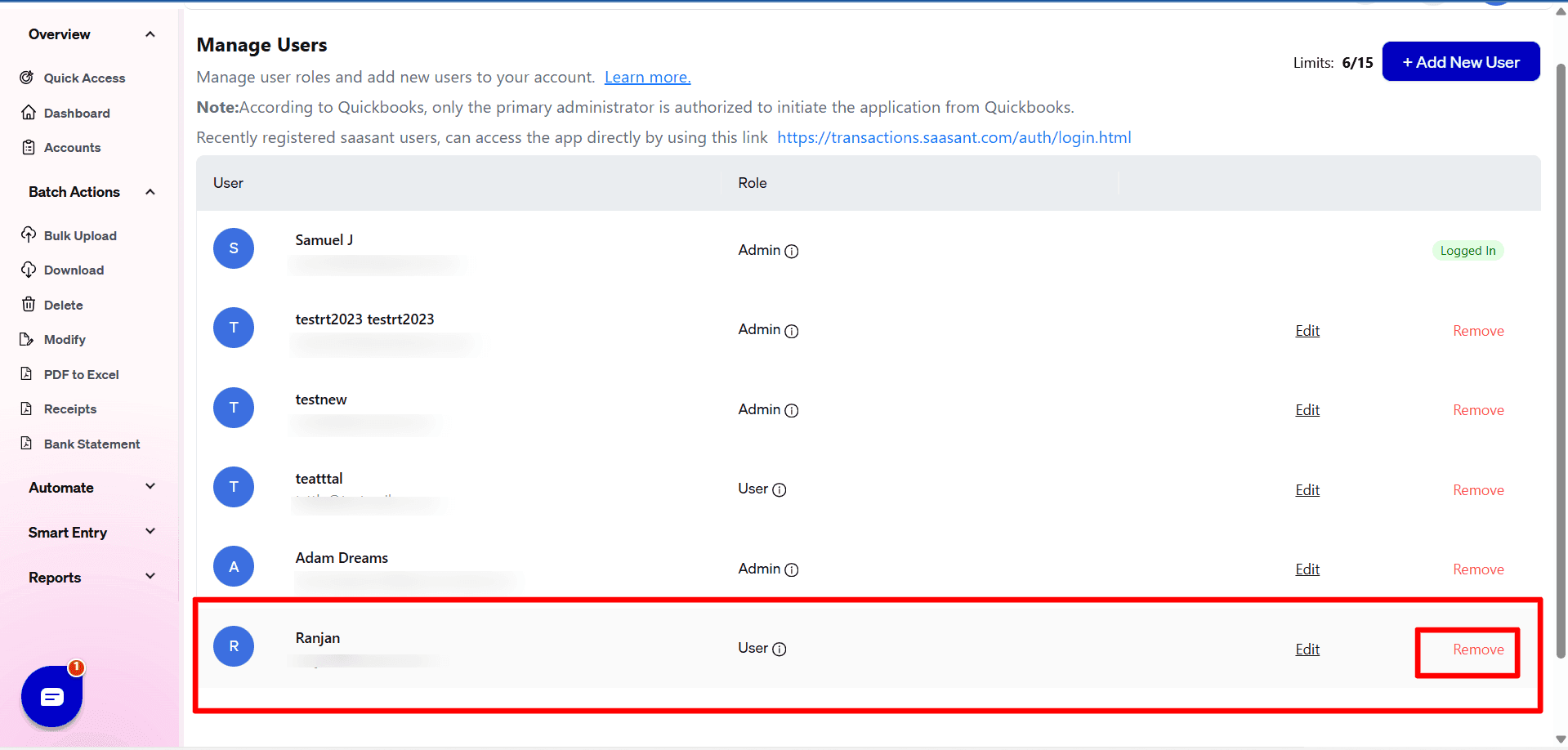Expand the Automate section
Image resolution: width=1568 pixels, height=750 pixels.
pos(150,486)
